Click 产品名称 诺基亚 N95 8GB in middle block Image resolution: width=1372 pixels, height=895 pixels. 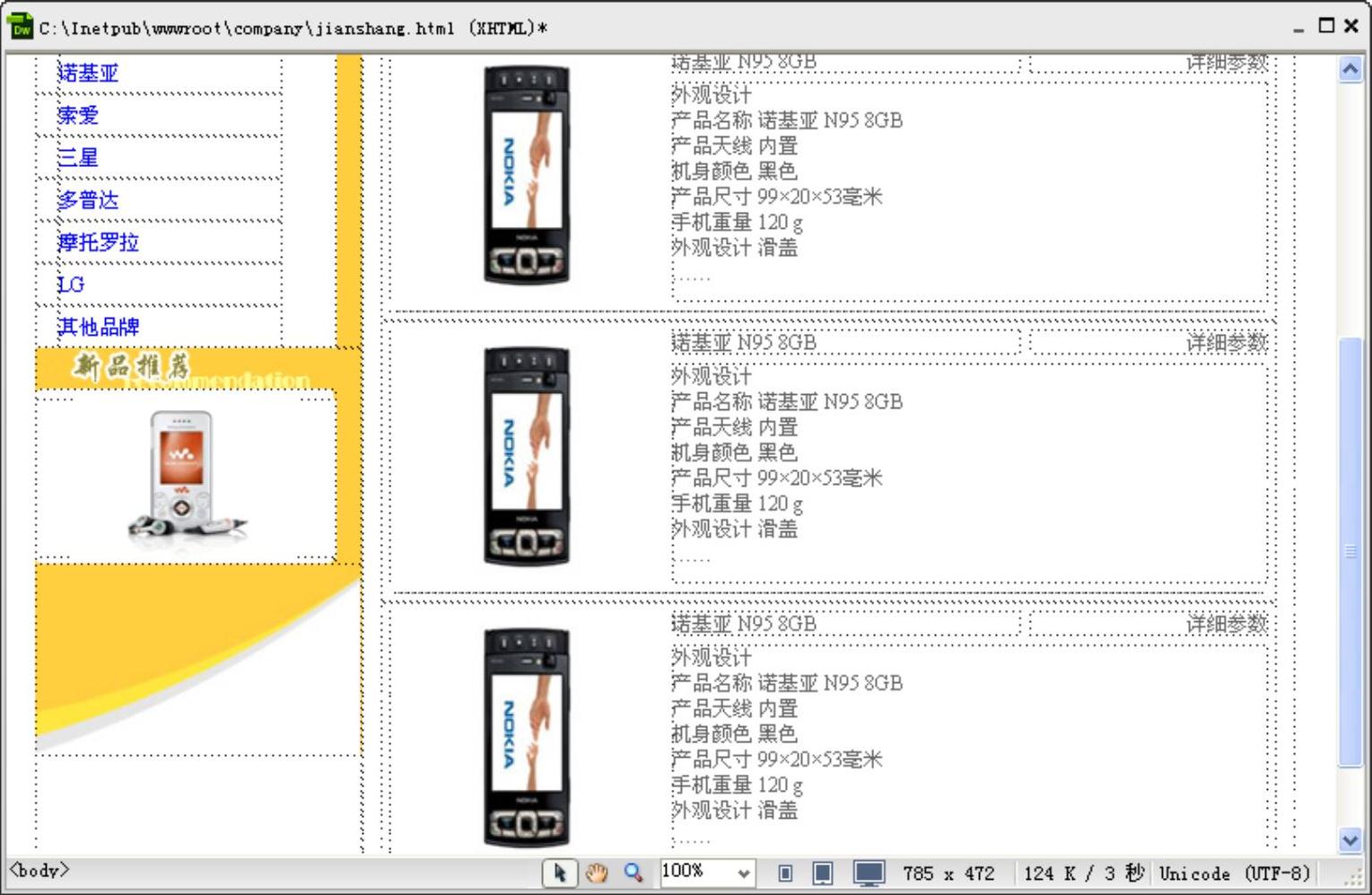coord(787,401)
